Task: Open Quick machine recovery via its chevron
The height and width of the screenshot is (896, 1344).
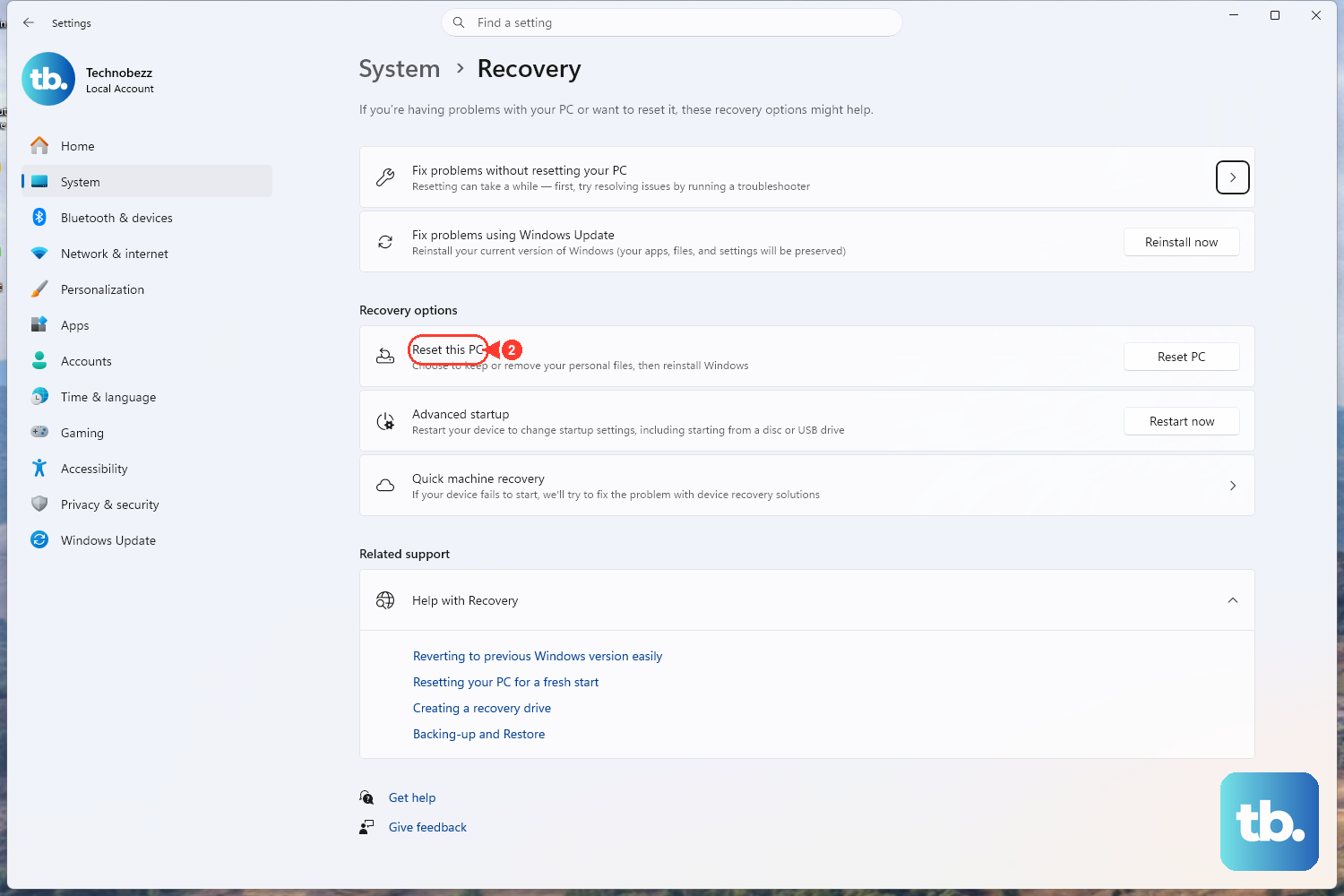Action: tap(1233, 486)
